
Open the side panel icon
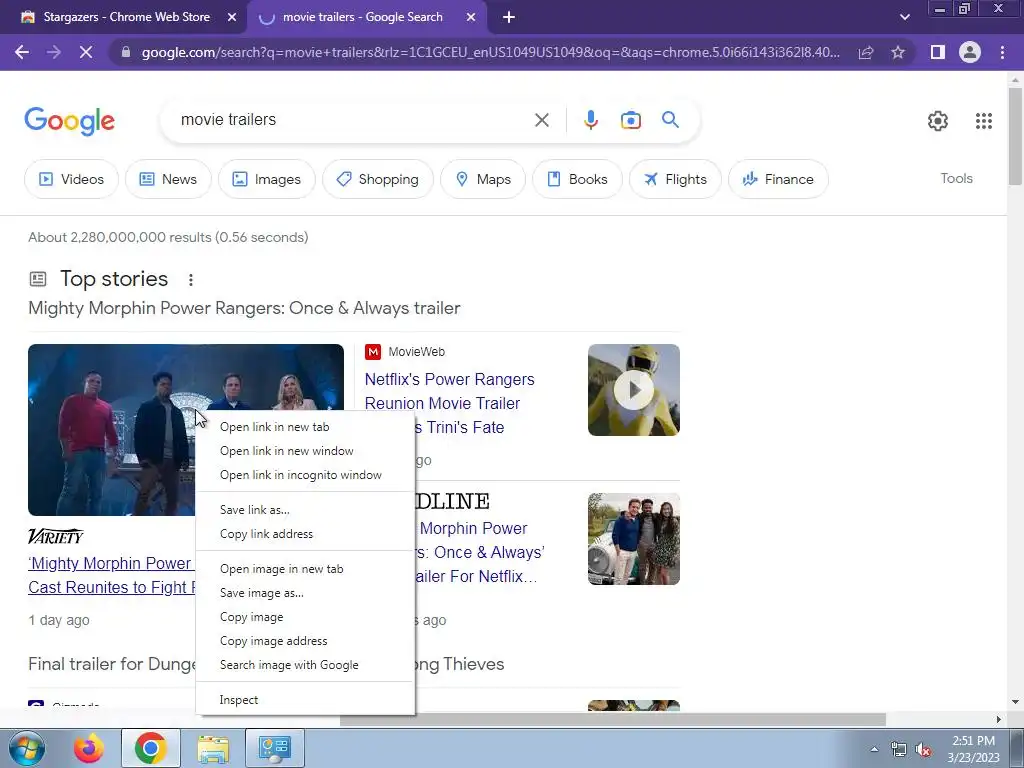point(938,52)
